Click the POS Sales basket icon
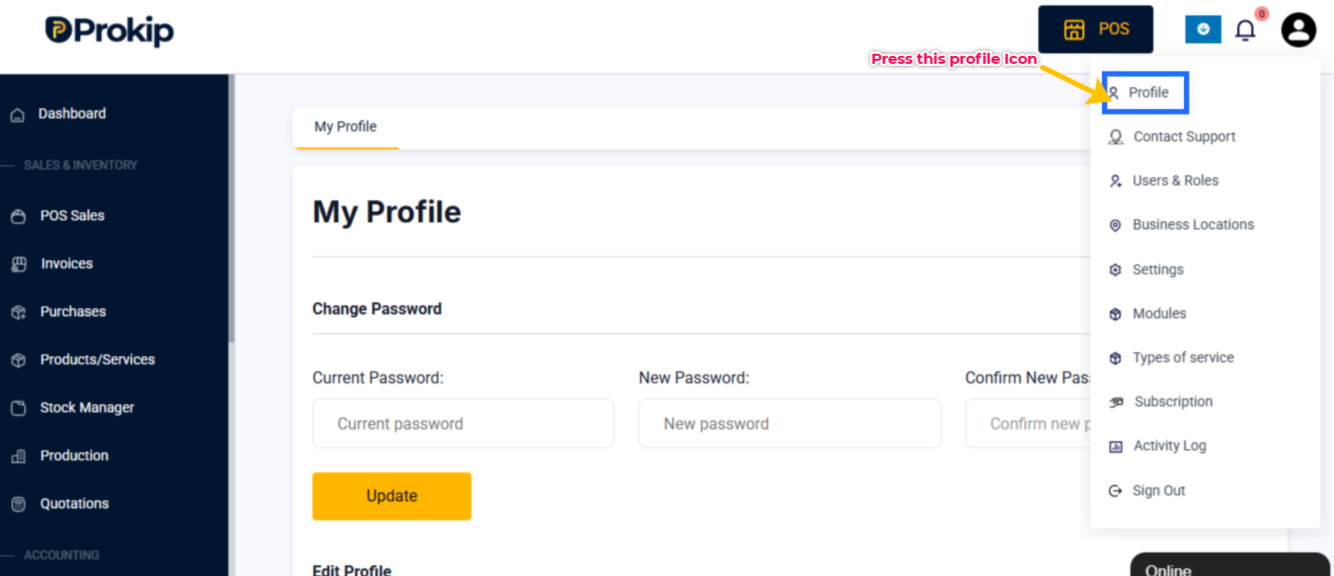This screenshot has width=1334, height=576. pos(18,216)
